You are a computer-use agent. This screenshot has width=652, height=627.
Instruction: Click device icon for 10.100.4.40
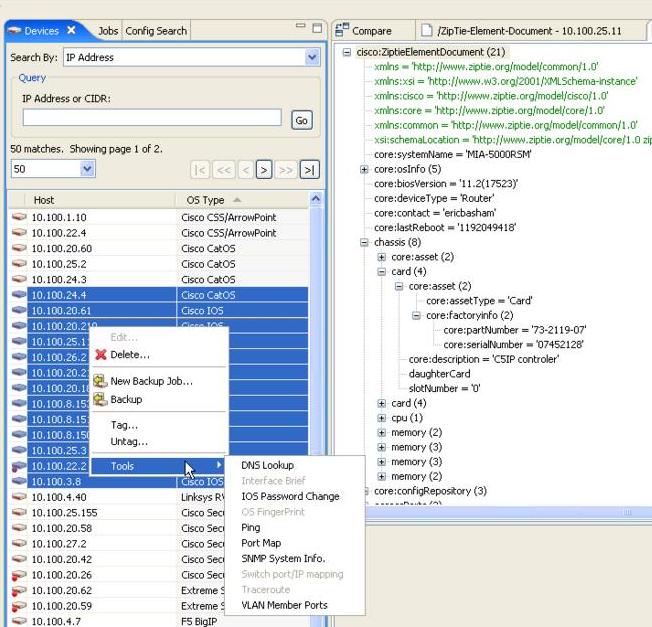19,497
